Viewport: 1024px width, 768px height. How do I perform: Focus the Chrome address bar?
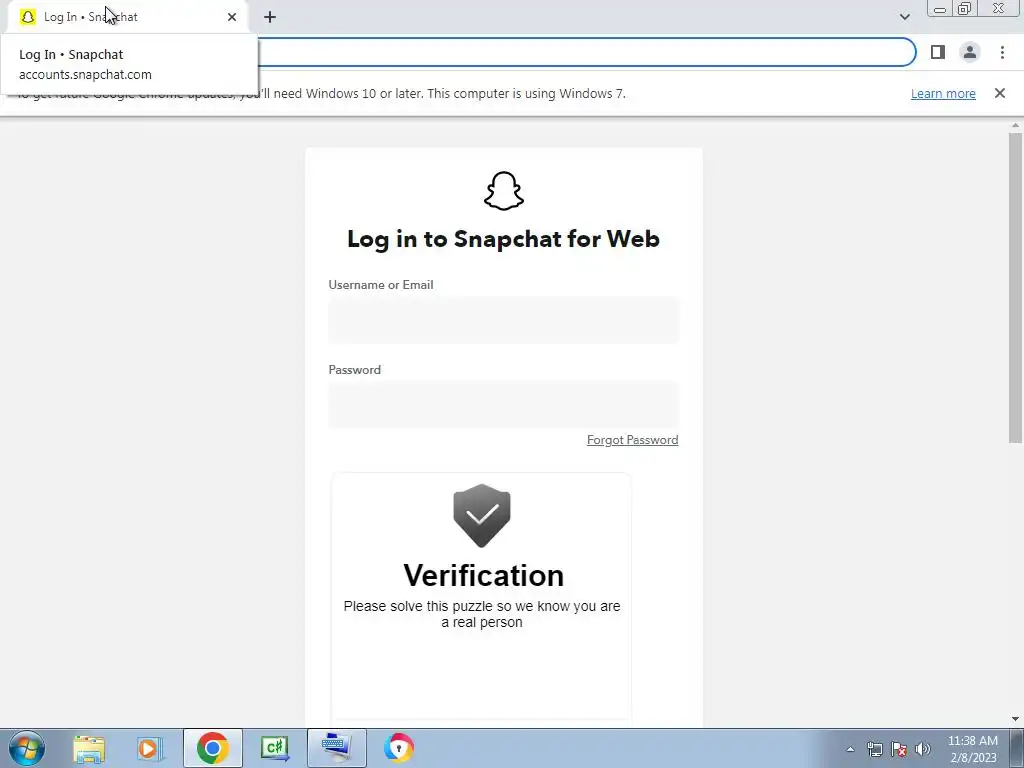point(586,52)
